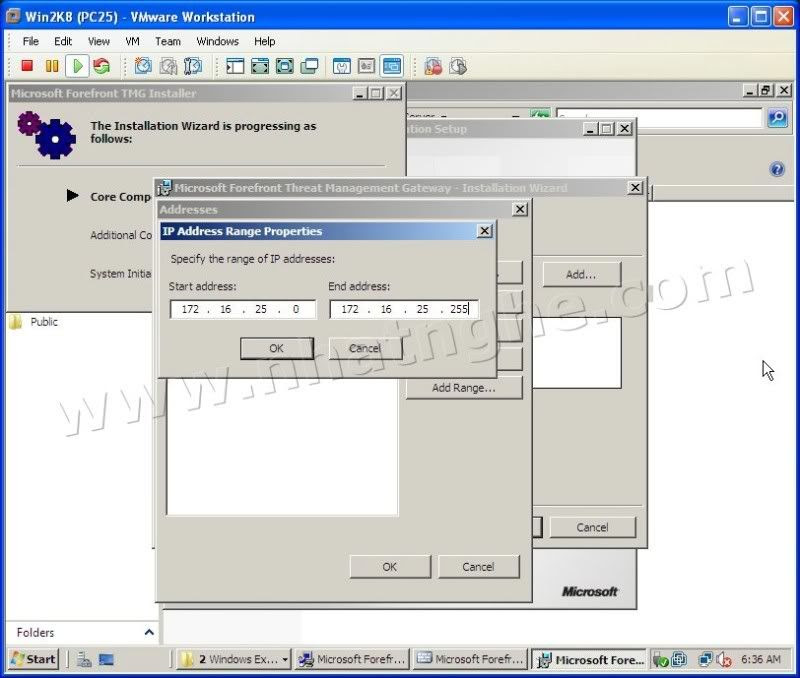Open the Windows Start menu
800x678 pixels.
tap(34, 659)
